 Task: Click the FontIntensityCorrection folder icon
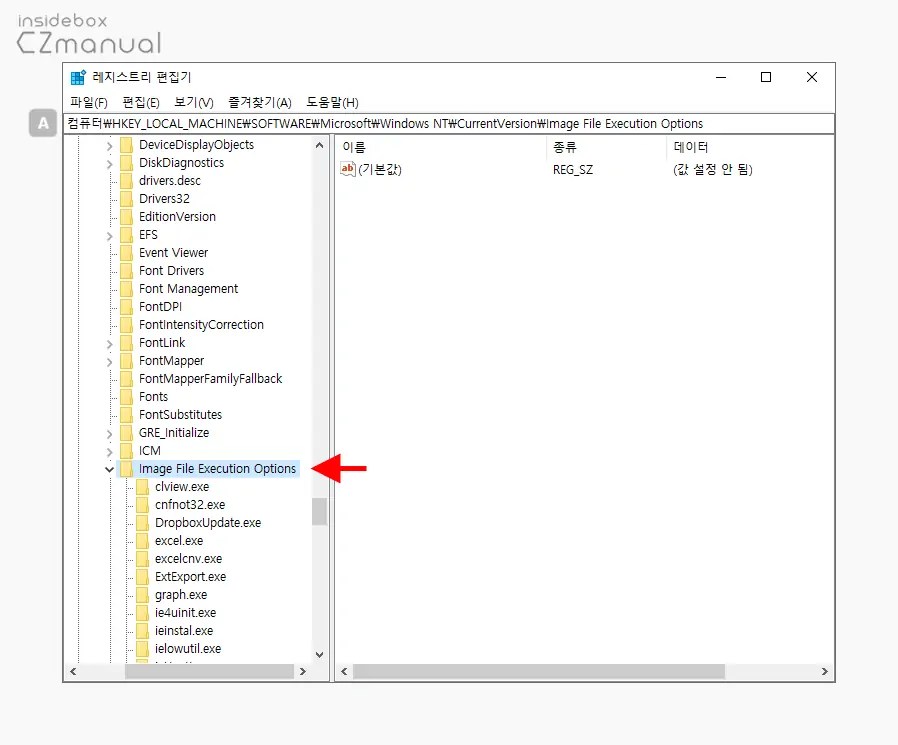click(127, 325)
